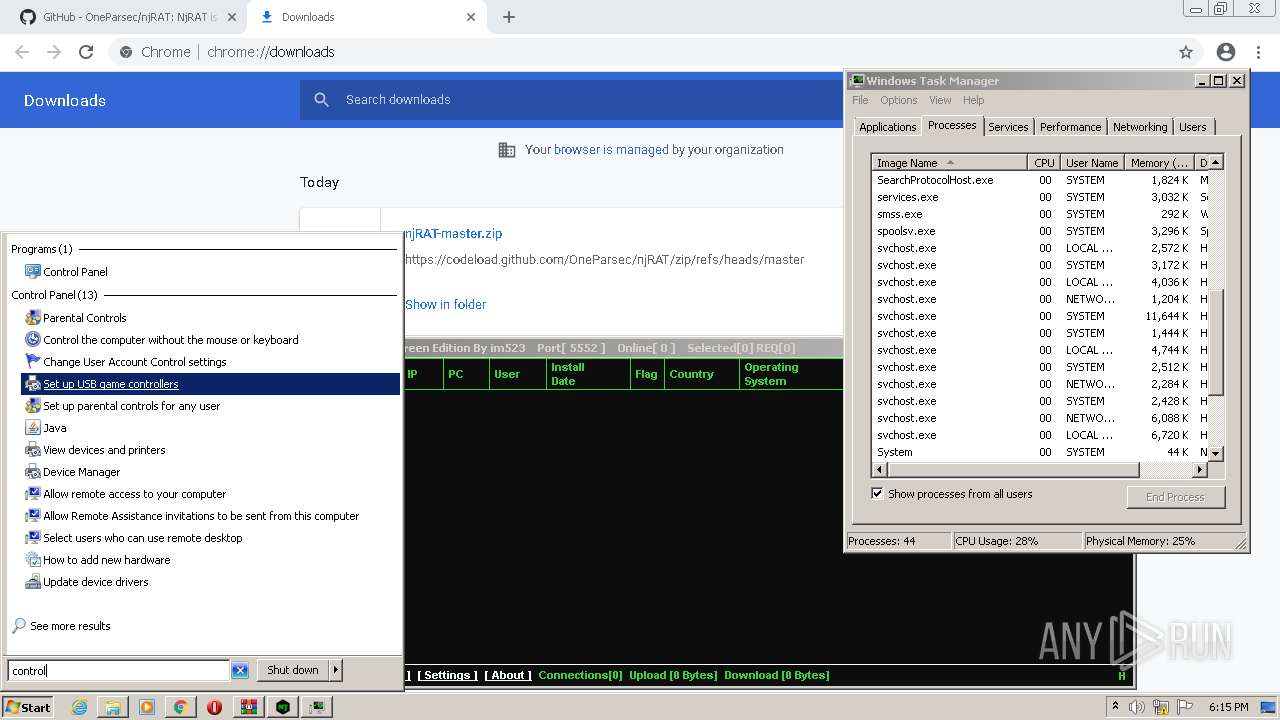
Task: Switch to Applications tab in Task Manager
Action: tap(887, 127)
